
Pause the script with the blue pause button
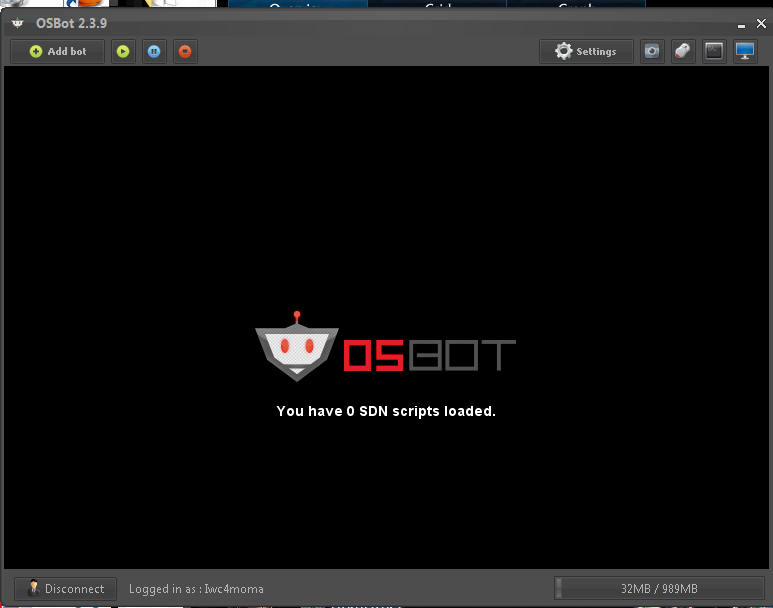[154, 51]
